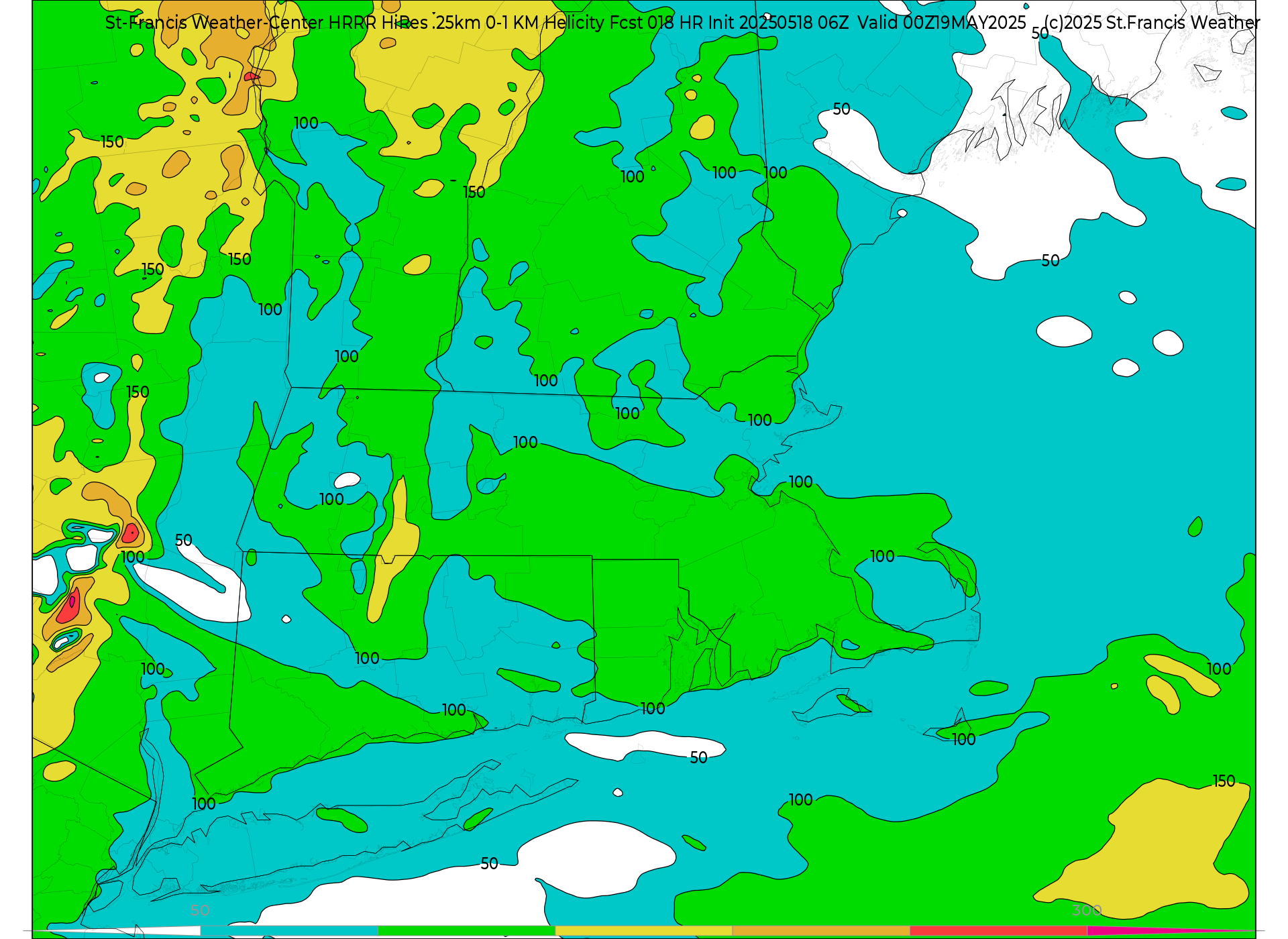Click the "150" label above the offshore yellow area
The image size is (1288, 939).
pos(1224,781)
